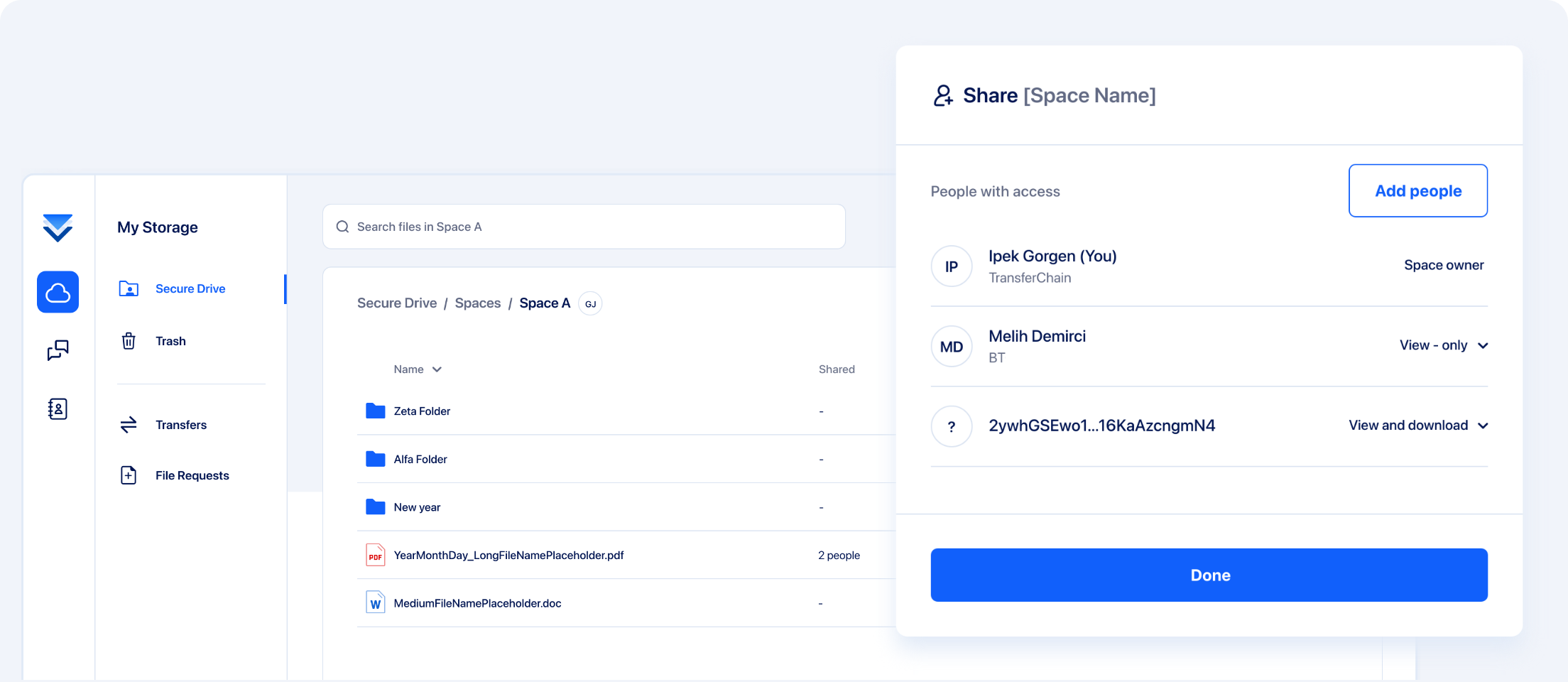Click the Add people button
The width and height of the screenshot is (1568, 682).
pos(1417,191)
